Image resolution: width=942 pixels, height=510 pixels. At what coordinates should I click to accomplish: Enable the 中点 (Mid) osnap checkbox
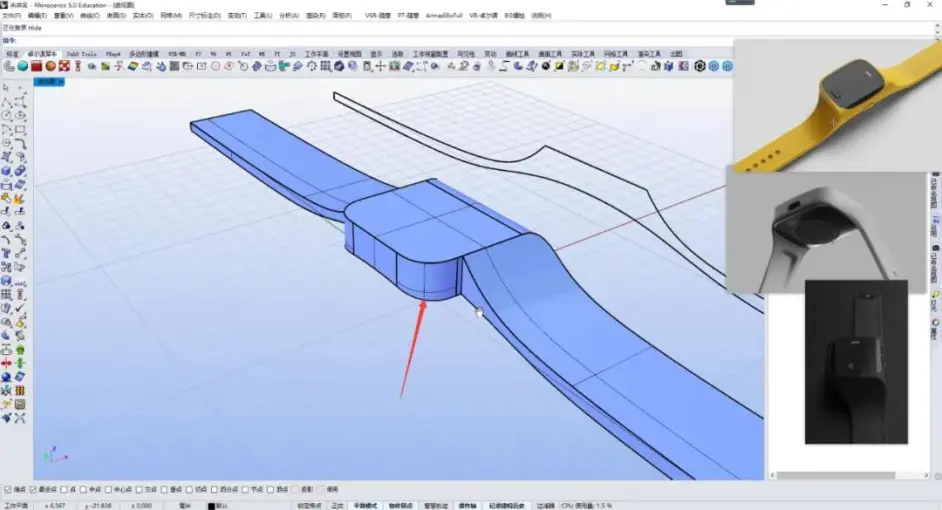click(84, 490)
